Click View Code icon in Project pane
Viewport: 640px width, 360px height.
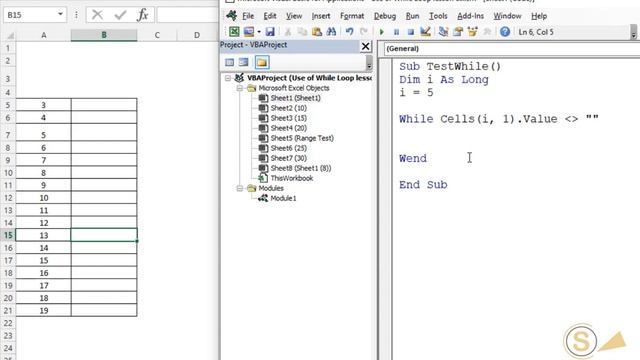230,62
